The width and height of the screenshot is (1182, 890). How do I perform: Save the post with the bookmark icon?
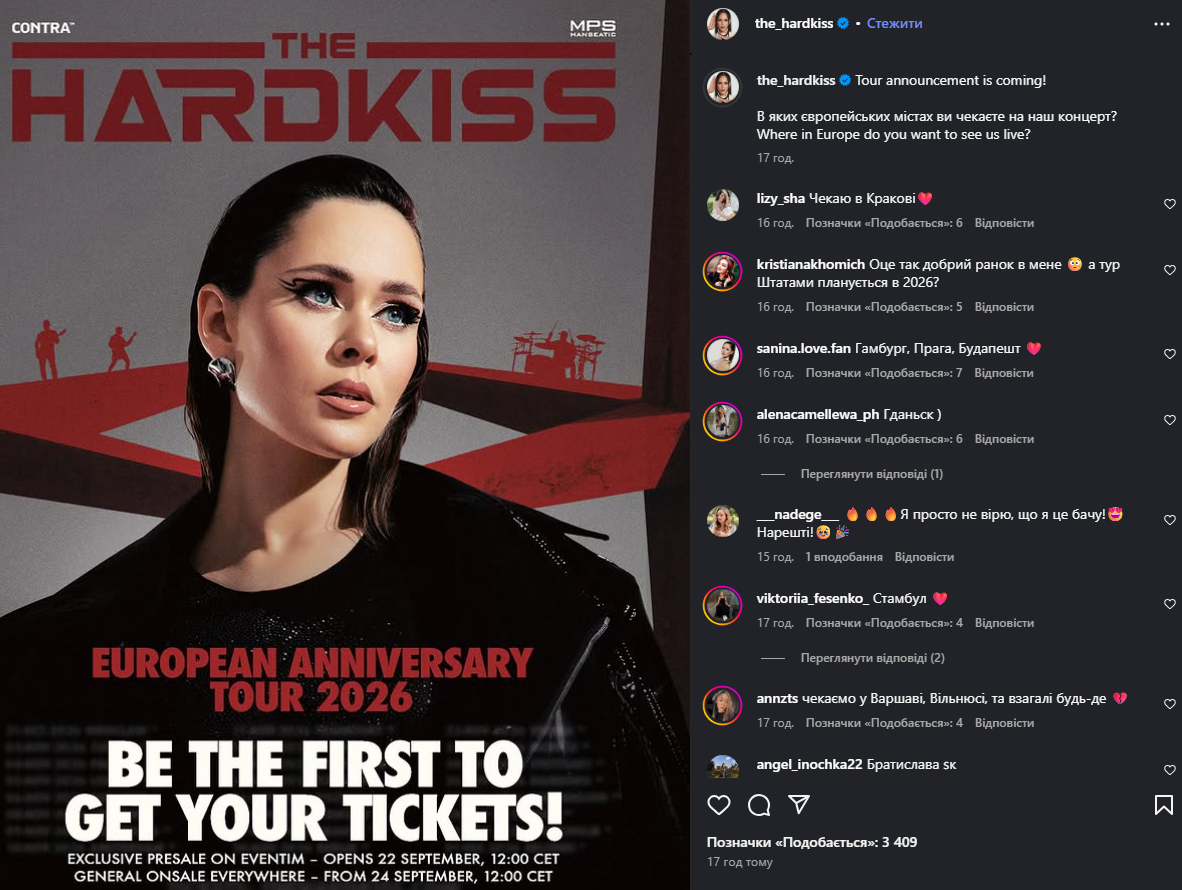[1163, 805]
